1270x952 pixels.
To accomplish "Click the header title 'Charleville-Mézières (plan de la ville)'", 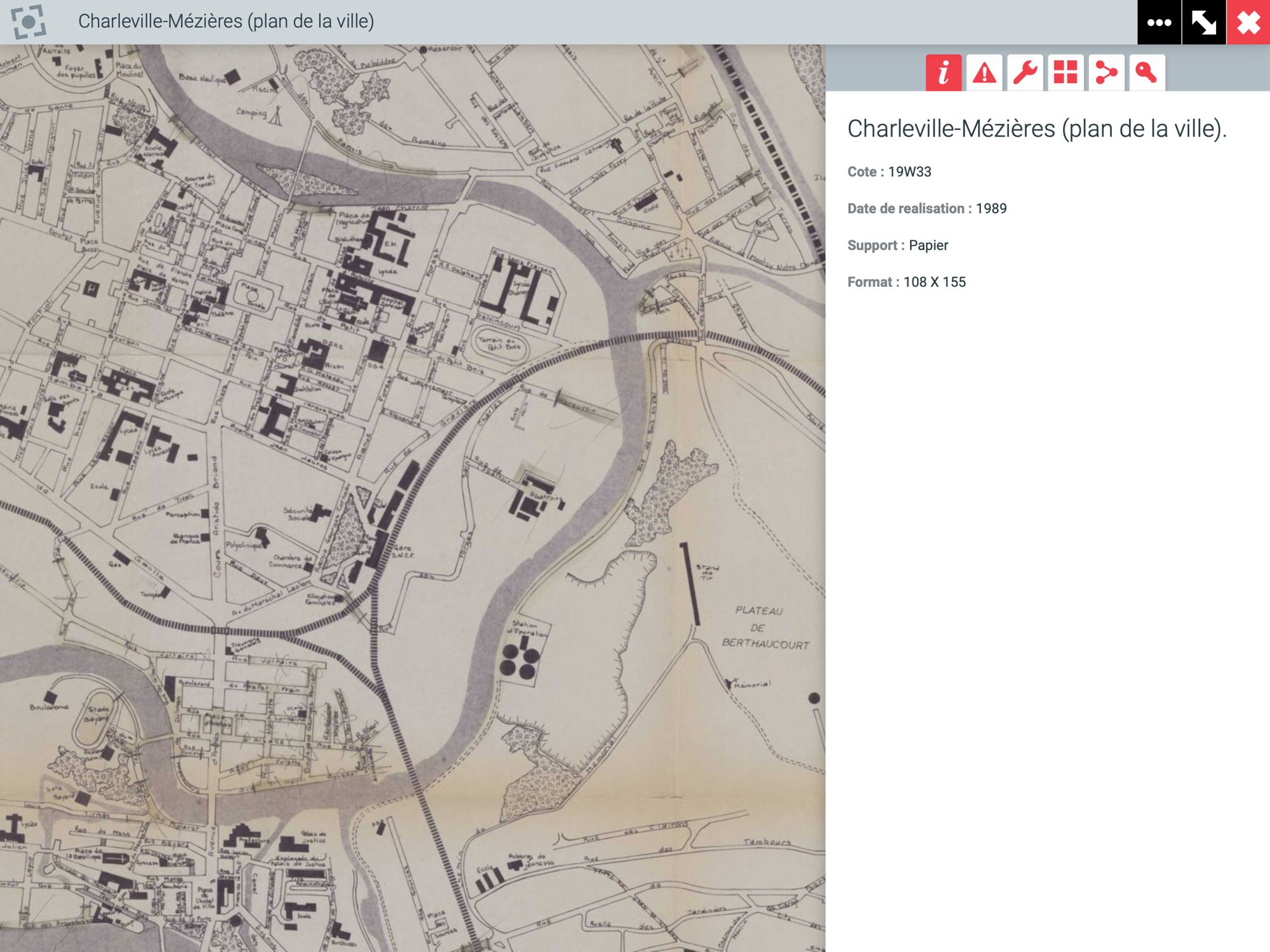I will [226, 22].
